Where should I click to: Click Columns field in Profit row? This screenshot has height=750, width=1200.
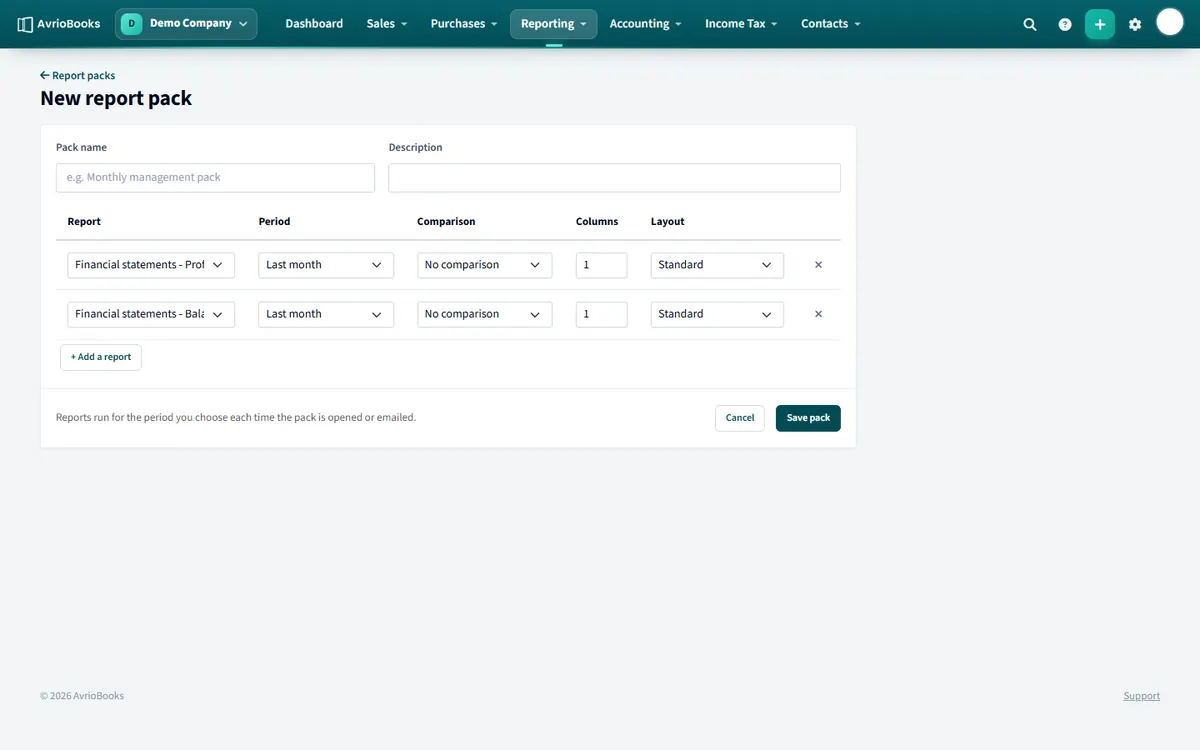pyautogui.click(x=602, y=265)
